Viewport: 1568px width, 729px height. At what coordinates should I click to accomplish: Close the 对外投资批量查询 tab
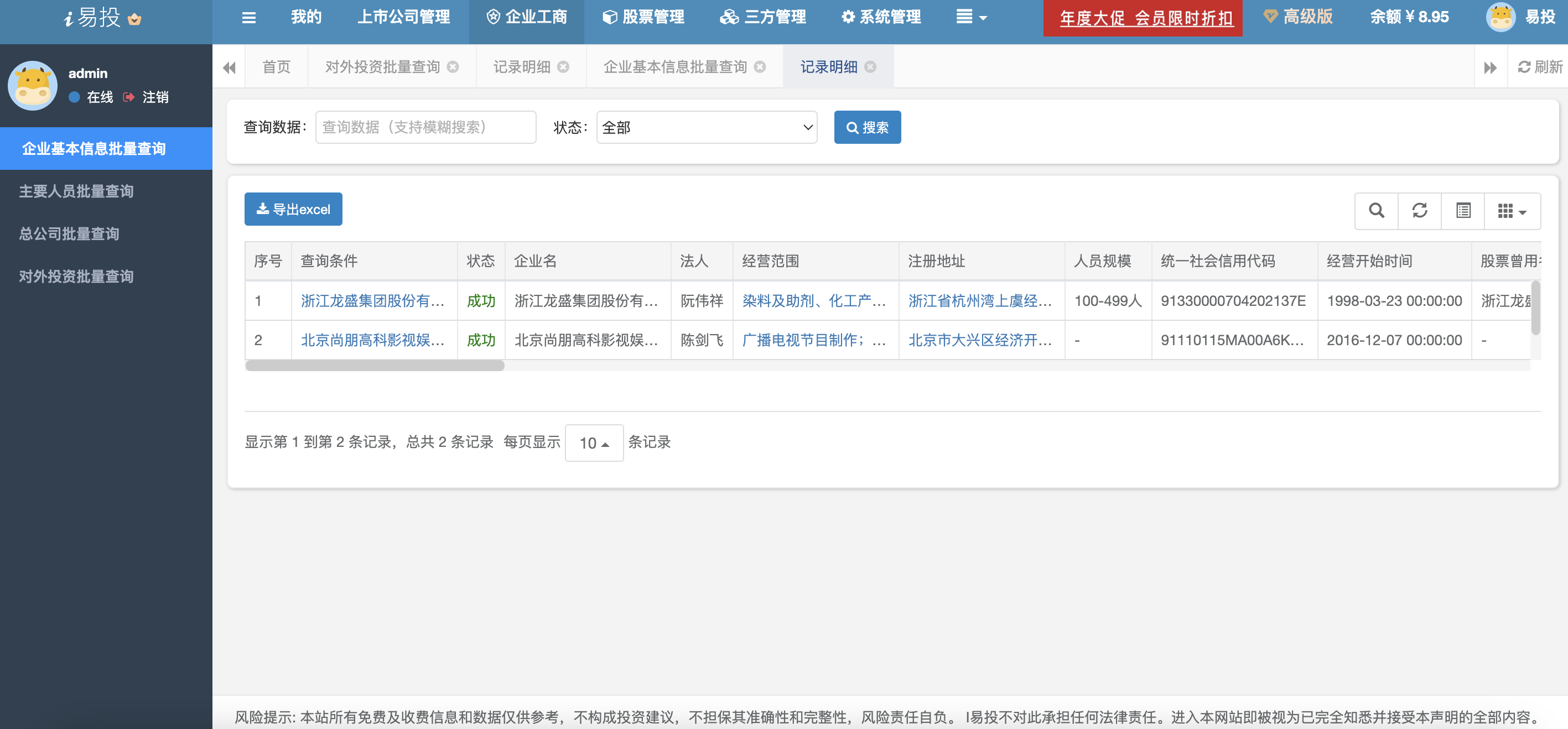(x=453, y=67)
